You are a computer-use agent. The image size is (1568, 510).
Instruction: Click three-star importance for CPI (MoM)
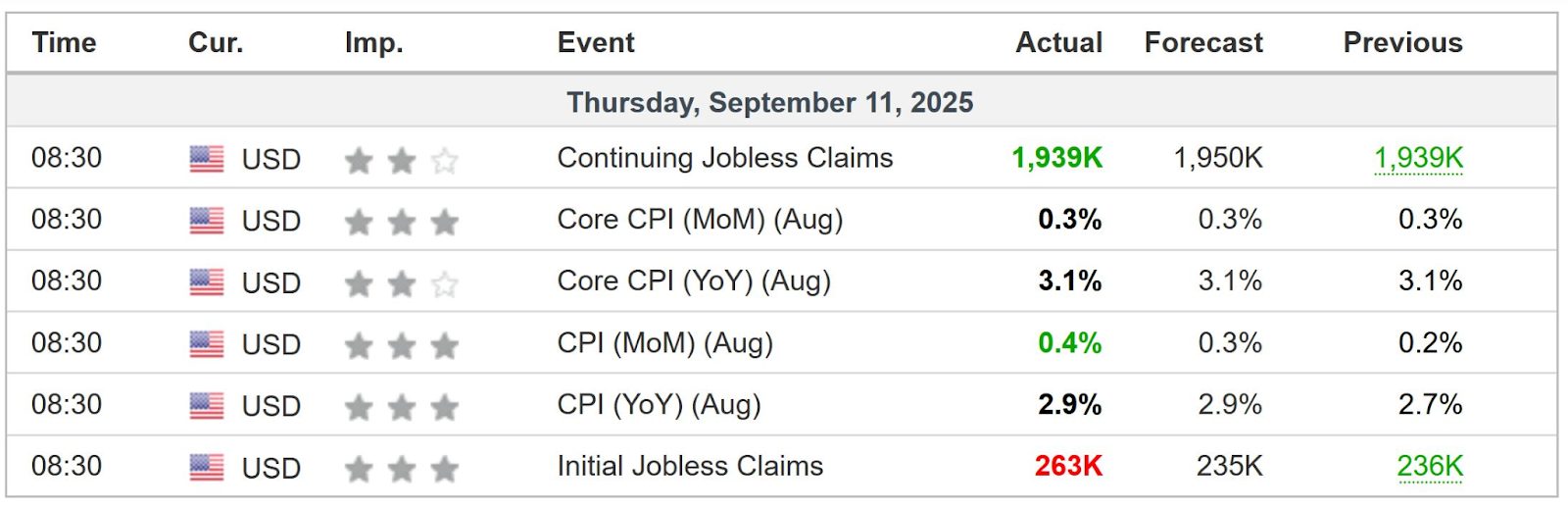click(401, 345)
